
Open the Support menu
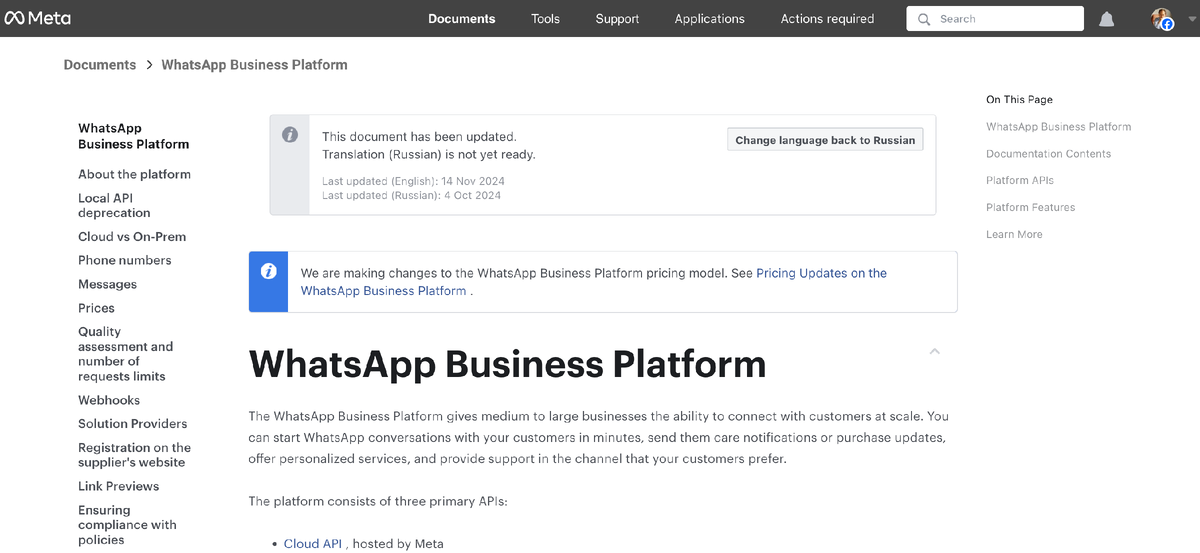click(617, 19)
